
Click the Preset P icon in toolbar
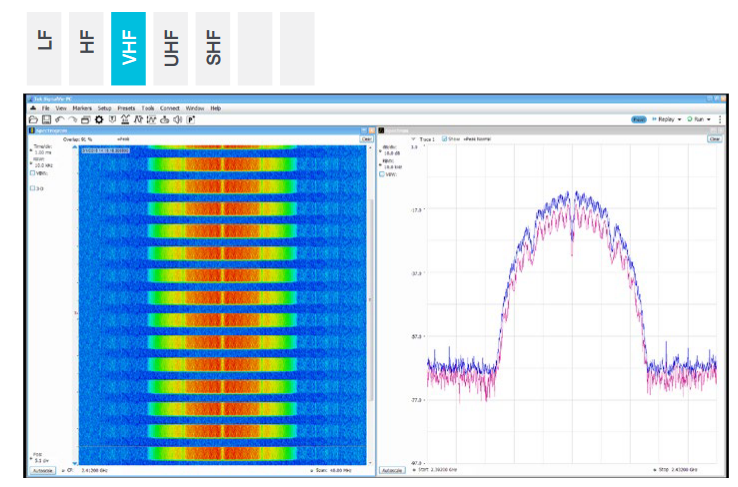click(x=190, y=119)
